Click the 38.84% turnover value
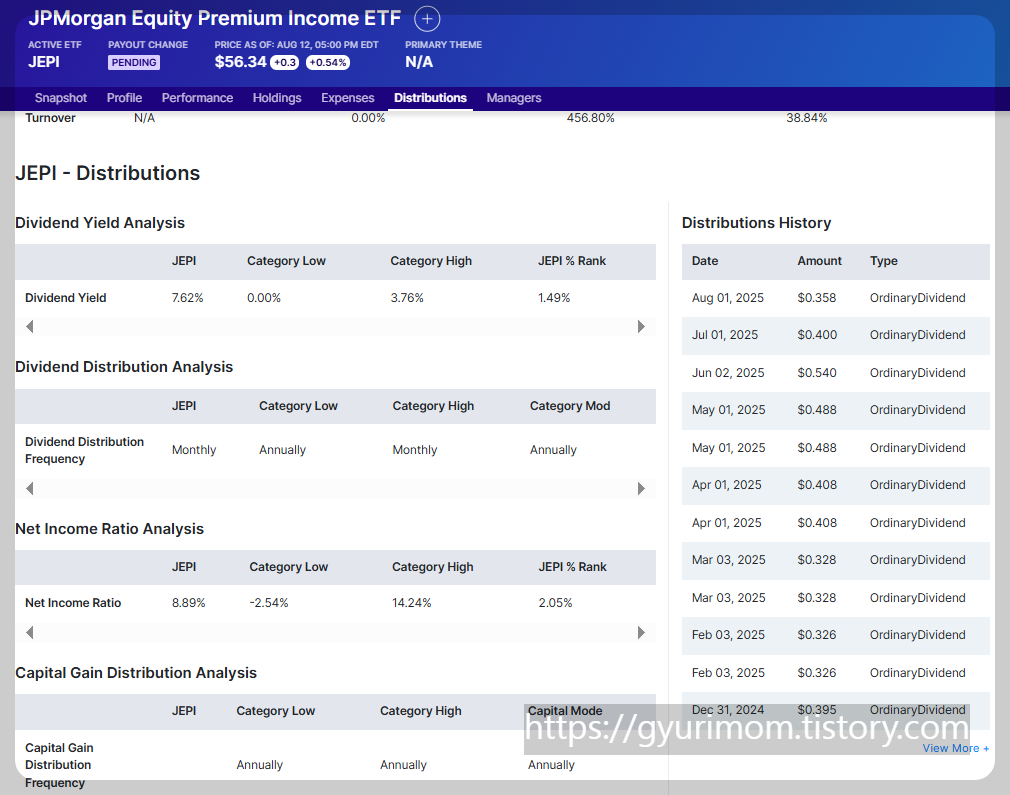This screenshot has height=795, width=1010. [x=806, y=118]
